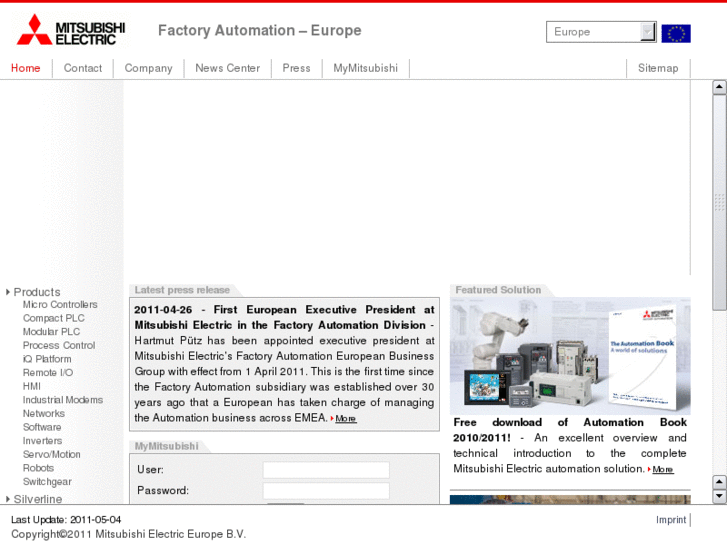Open Modular PLC product category
Viewport: 727px width, 545px height.
pos(51,332)
